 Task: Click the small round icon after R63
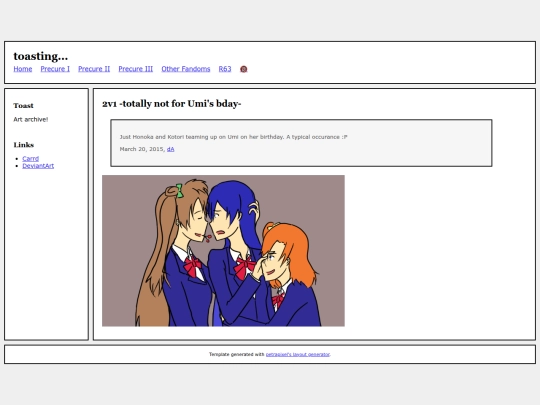243,69
